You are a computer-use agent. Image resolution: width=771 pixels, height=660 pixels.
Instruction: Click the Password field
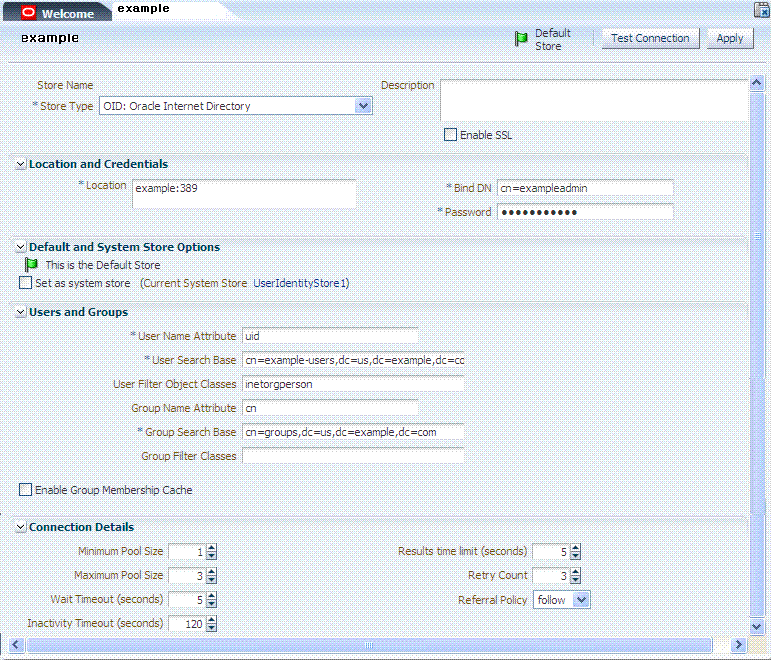[585, 212]
